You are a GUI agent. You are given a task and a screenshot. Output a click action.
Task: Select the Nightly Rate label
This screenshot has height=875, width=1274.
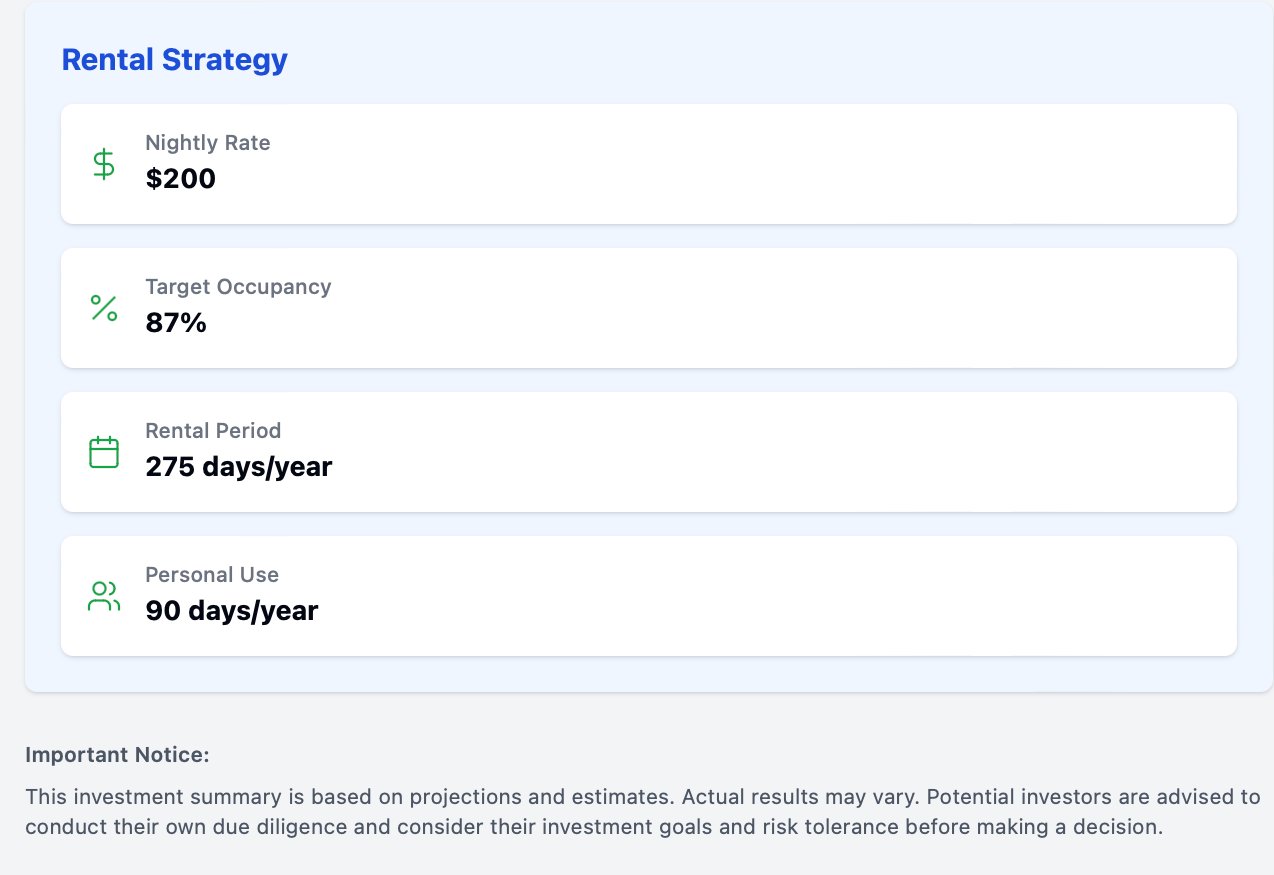point(208,143)
